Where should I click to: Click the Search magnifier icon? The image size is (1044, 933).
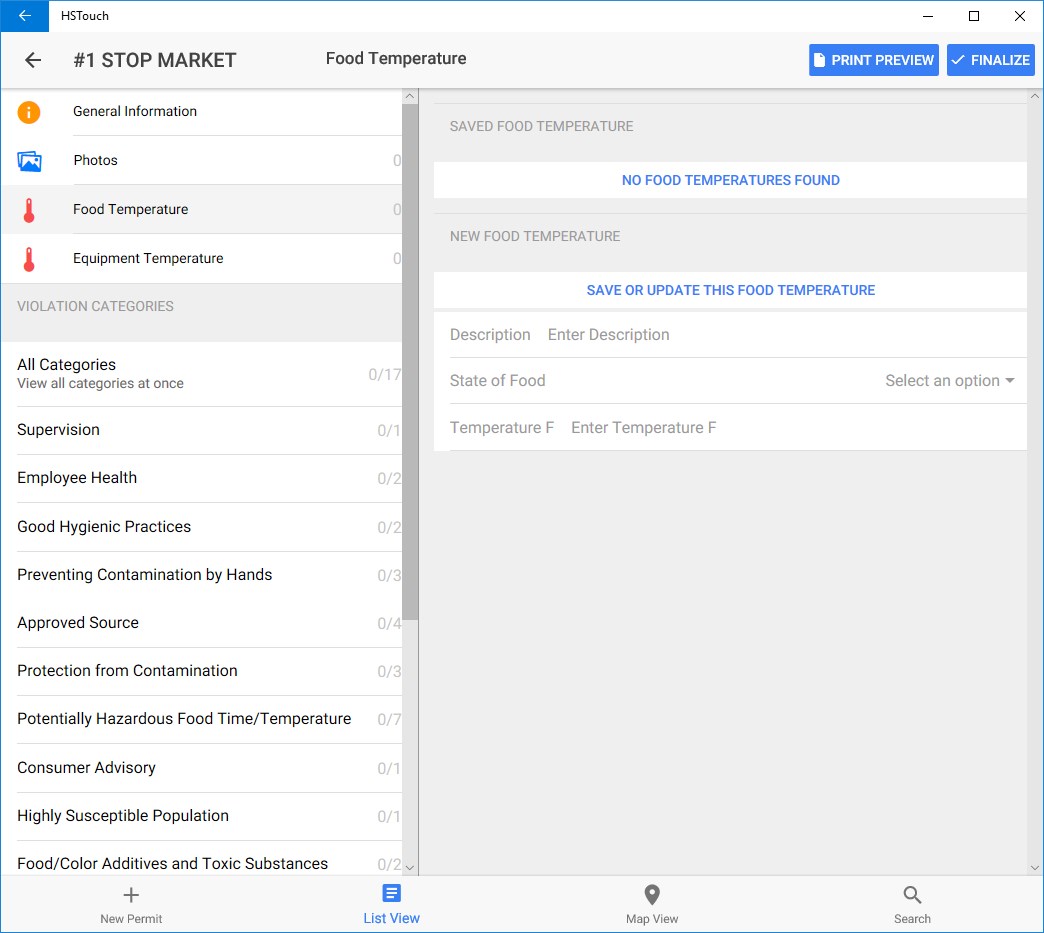tap(912, 894)
